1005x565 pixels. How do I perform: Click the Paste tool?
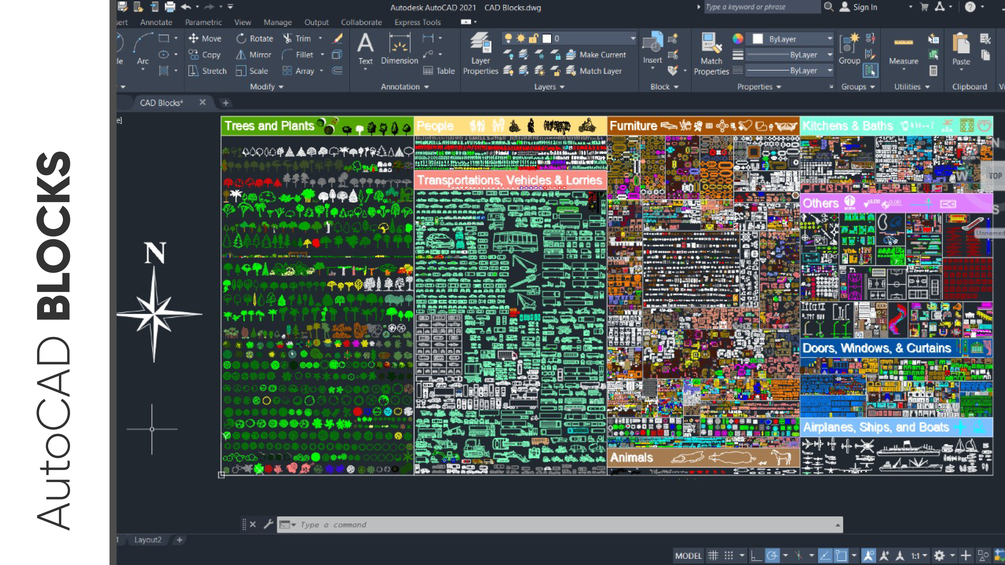click(961, 49)
